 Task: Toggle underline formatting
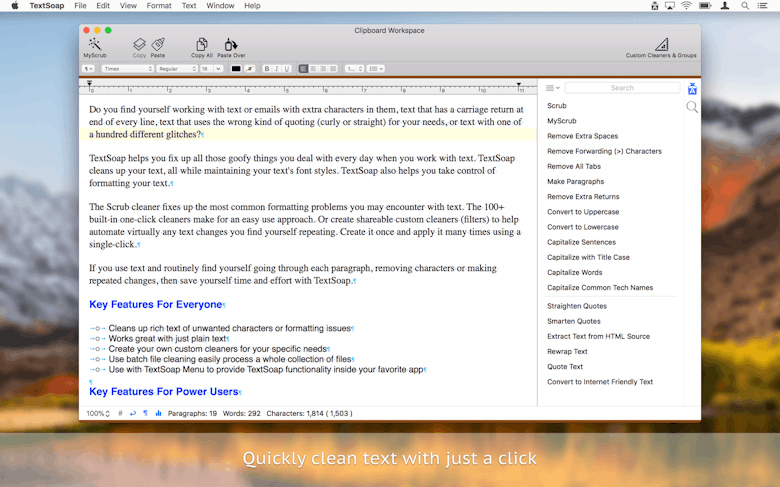click(287, 69)
